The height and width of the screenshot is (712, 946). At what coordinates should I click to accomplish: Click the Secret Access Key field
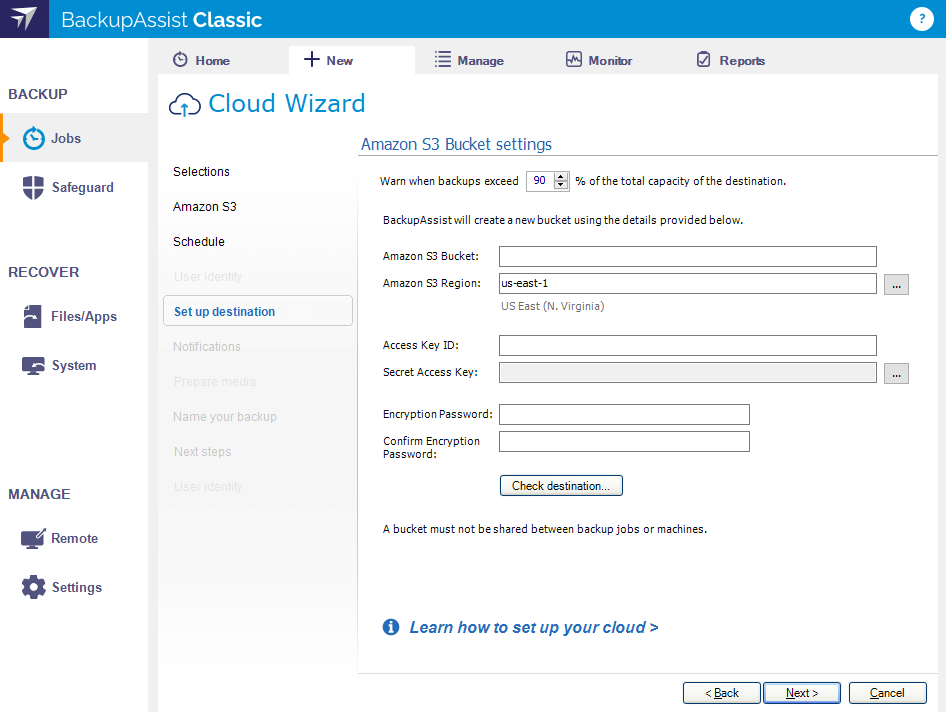687,372
